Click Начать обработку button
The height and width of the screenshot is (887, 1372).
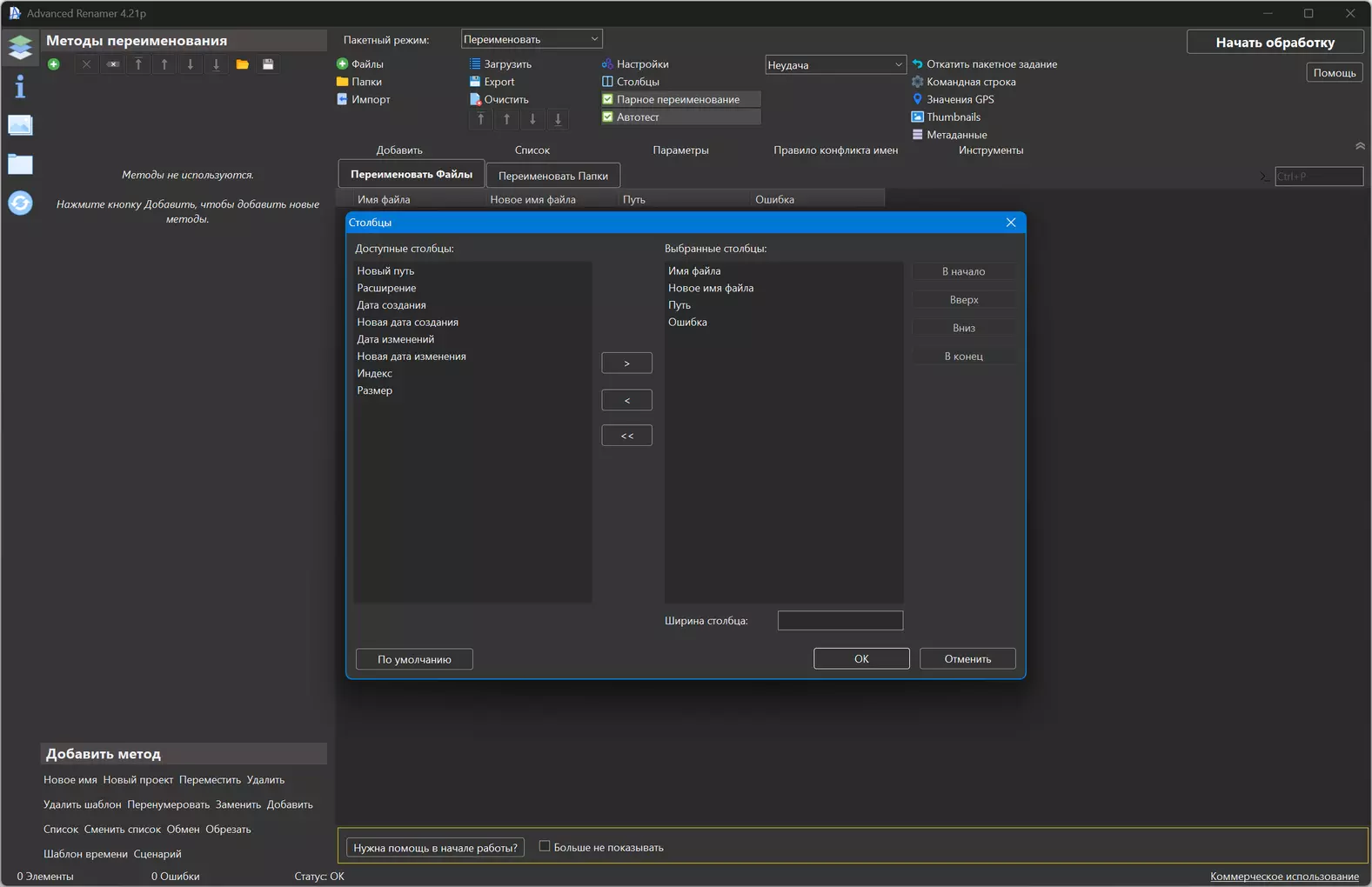1275,42
